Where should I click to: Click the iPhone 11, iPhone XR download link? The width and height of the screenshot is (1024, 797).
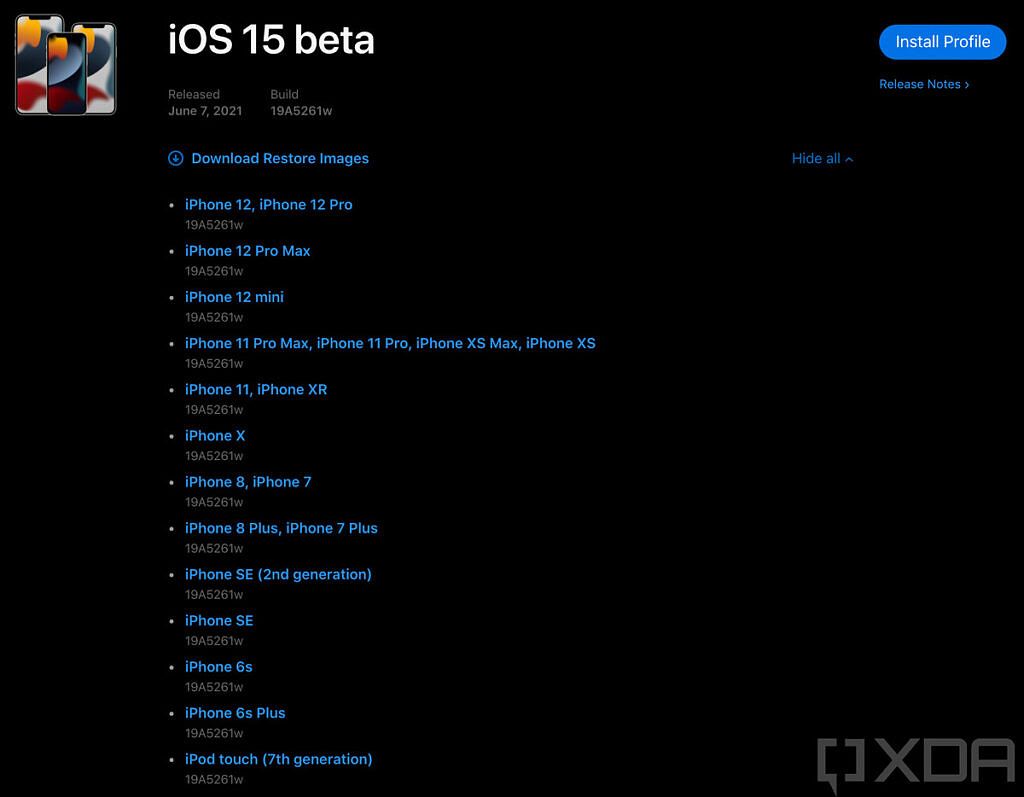coord(256,389)
